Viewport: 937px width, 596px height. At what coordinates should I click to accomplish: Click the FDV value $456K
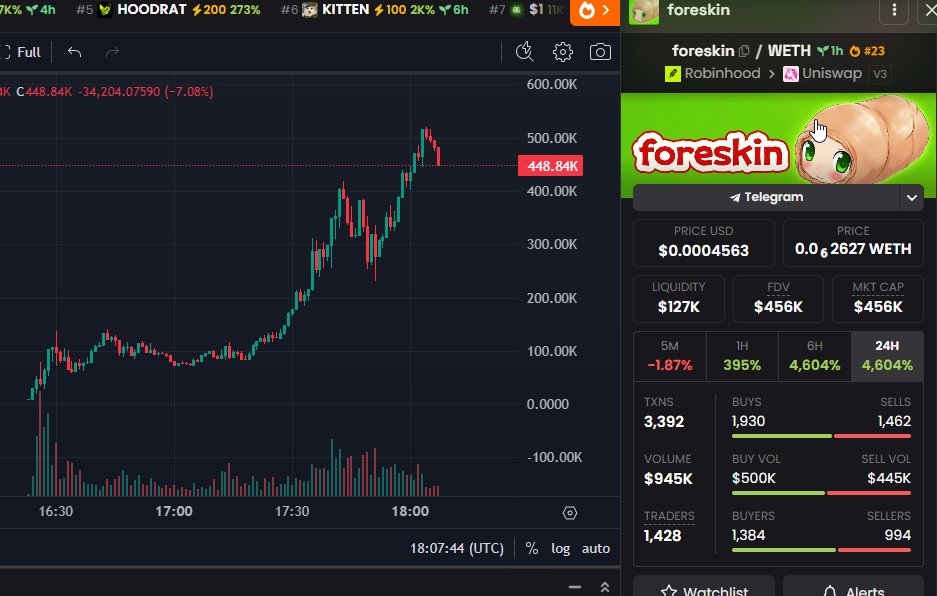(x=778, y=307)
